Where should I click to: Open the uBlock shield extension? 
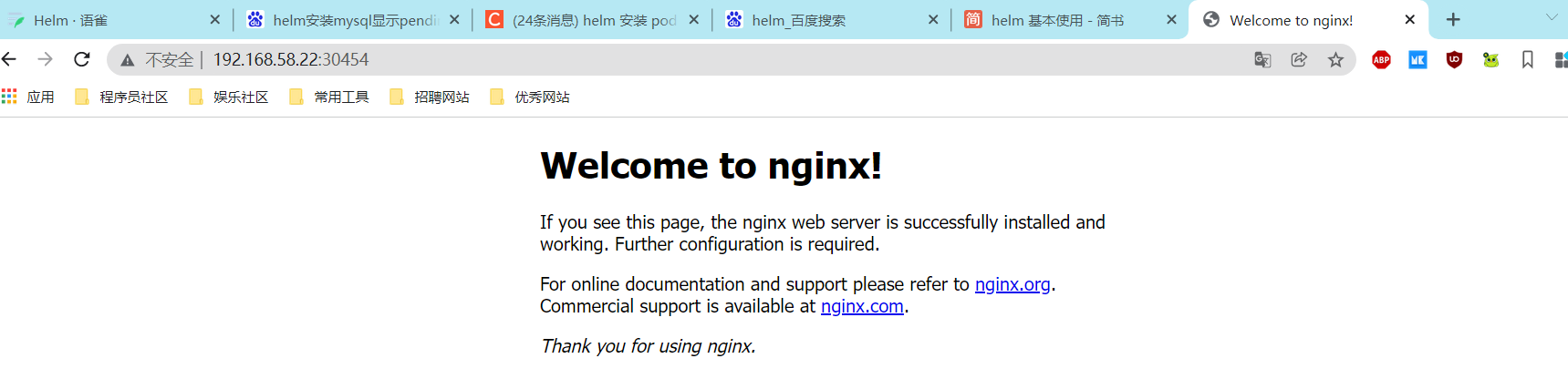pos(1454,60)
